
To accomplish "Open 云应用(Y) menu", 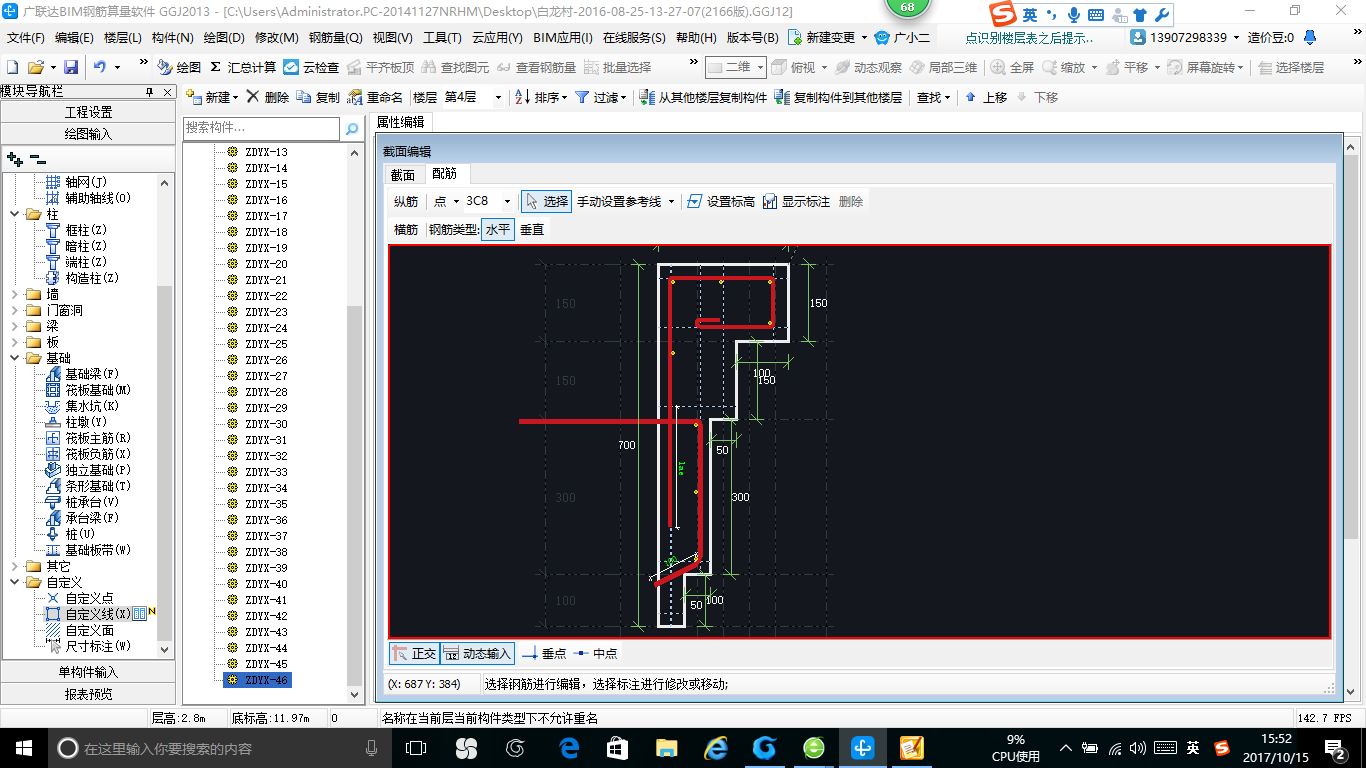I will [x=497, y=37].
